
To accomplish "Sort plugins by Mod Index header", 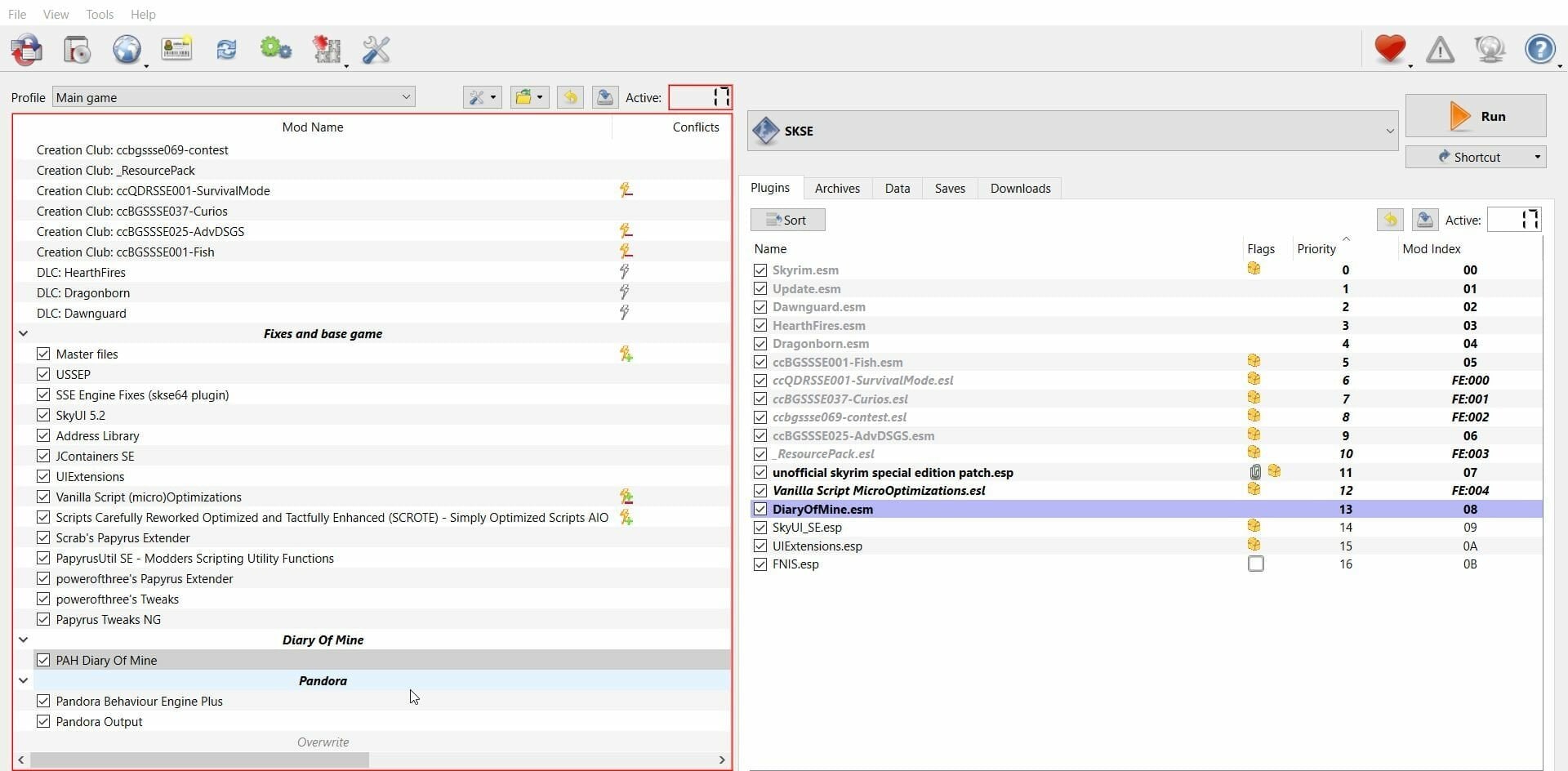I will (1432, 248).
